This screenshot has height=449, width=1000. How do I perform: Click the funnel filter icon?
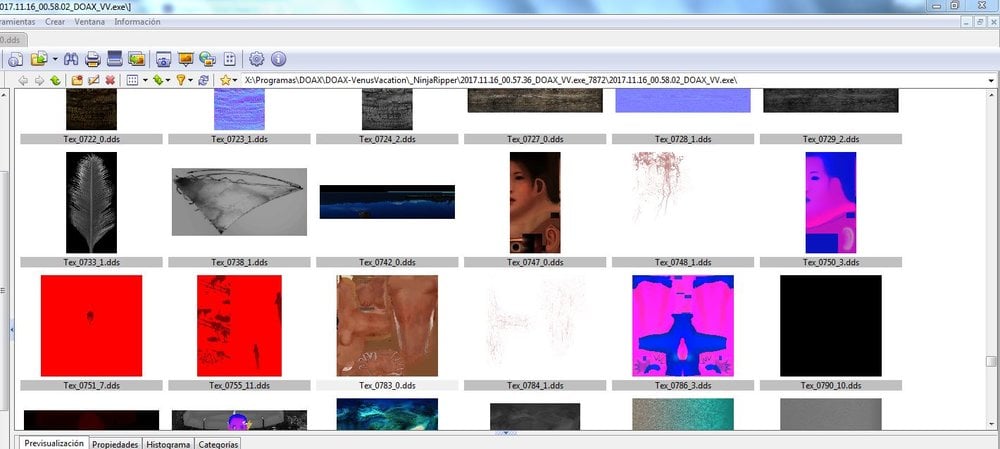180,80
